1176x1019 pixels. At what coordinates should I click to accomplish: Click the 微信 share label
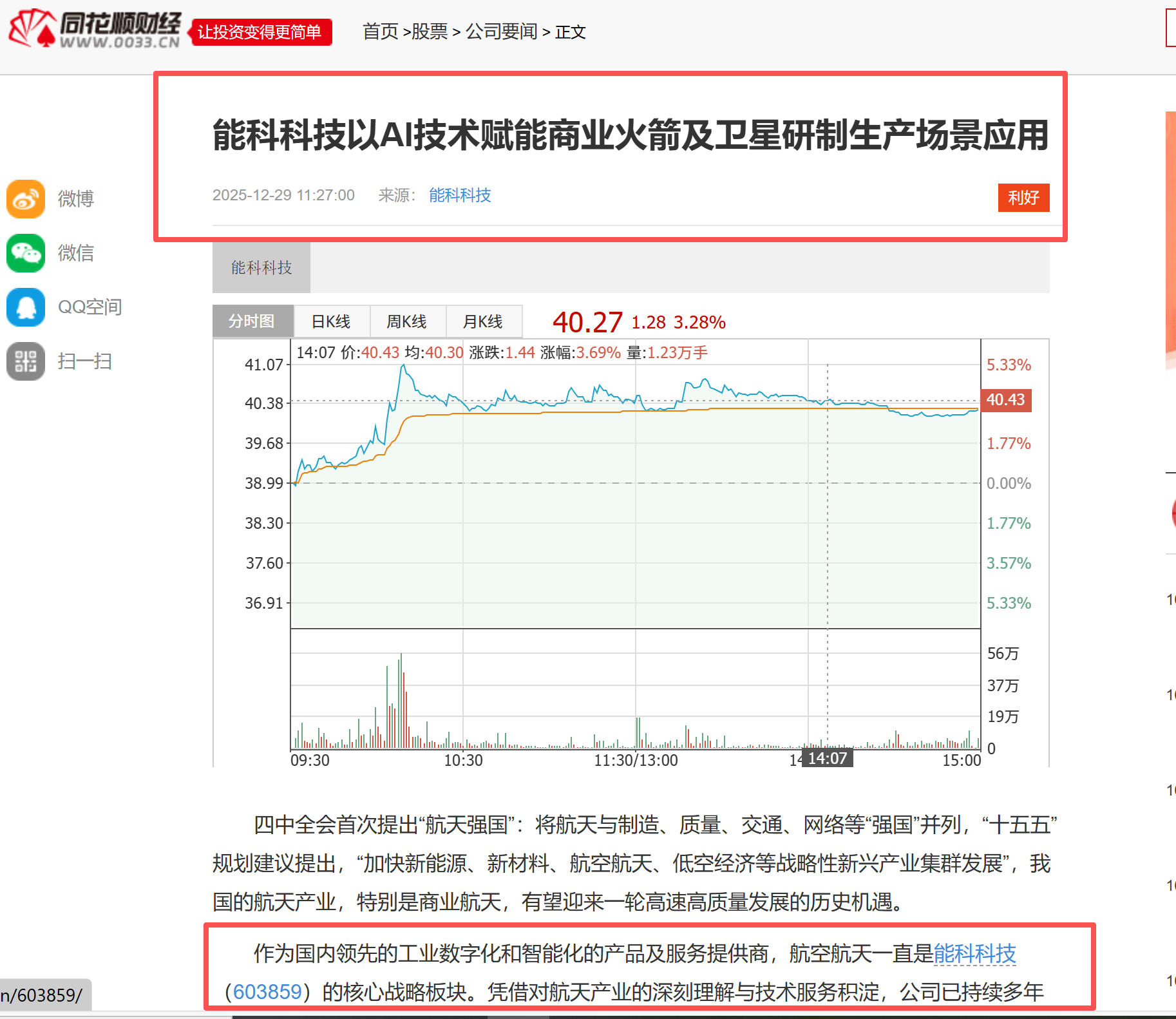(76, 253)
